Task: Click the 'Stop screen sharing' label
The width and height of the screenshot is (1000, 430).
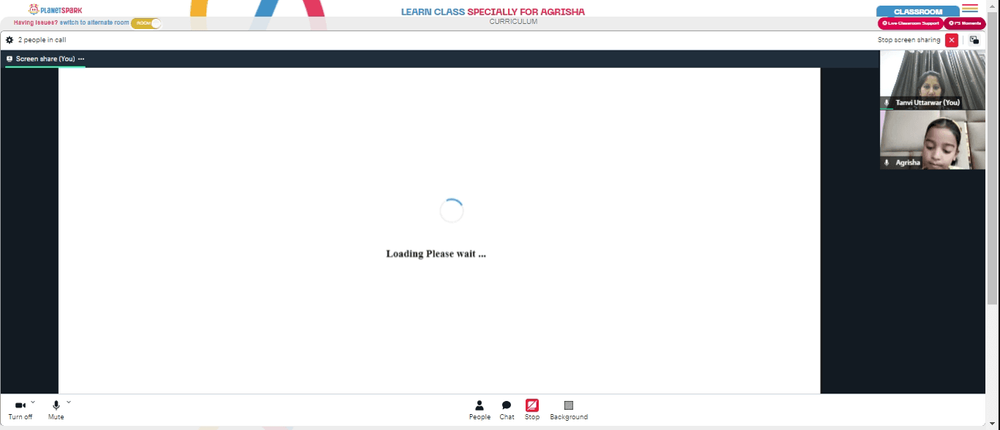Action: (909, 40)
